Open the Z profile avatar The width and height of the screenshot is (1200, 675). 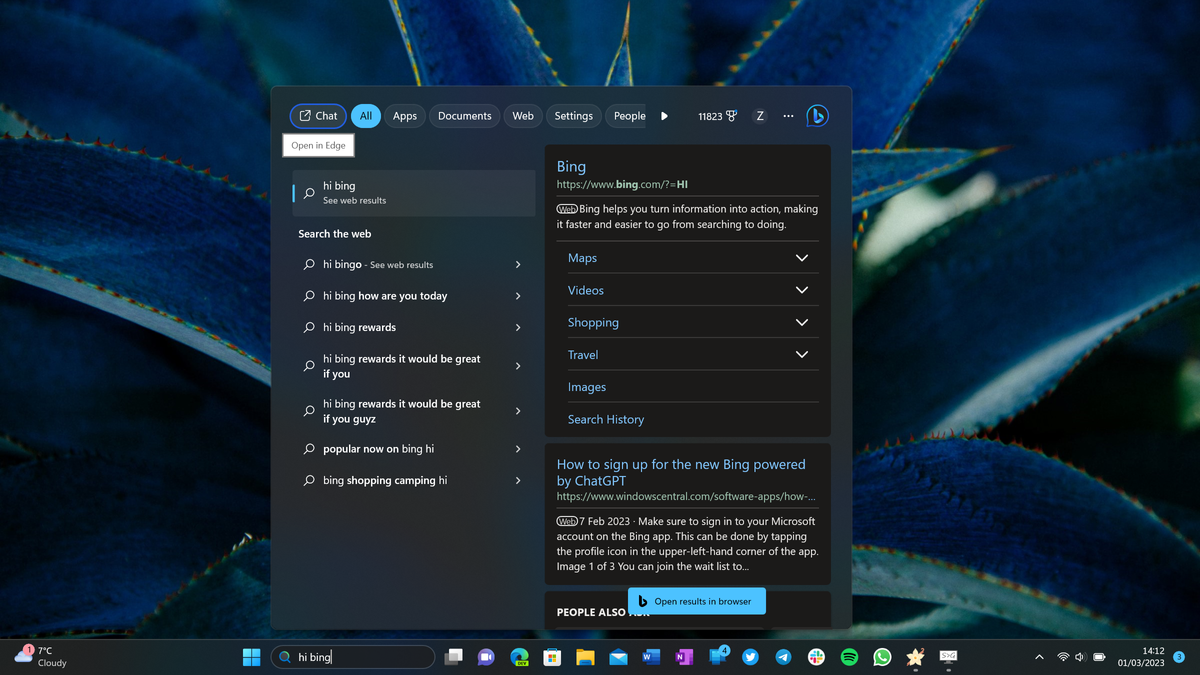click(760, 115)
